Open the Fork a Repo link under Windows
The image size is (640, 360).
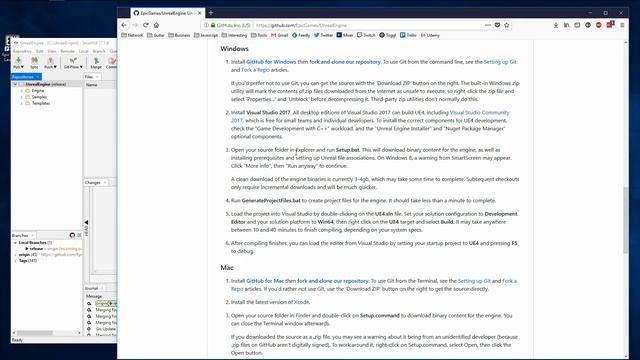(x=256, y=70)
